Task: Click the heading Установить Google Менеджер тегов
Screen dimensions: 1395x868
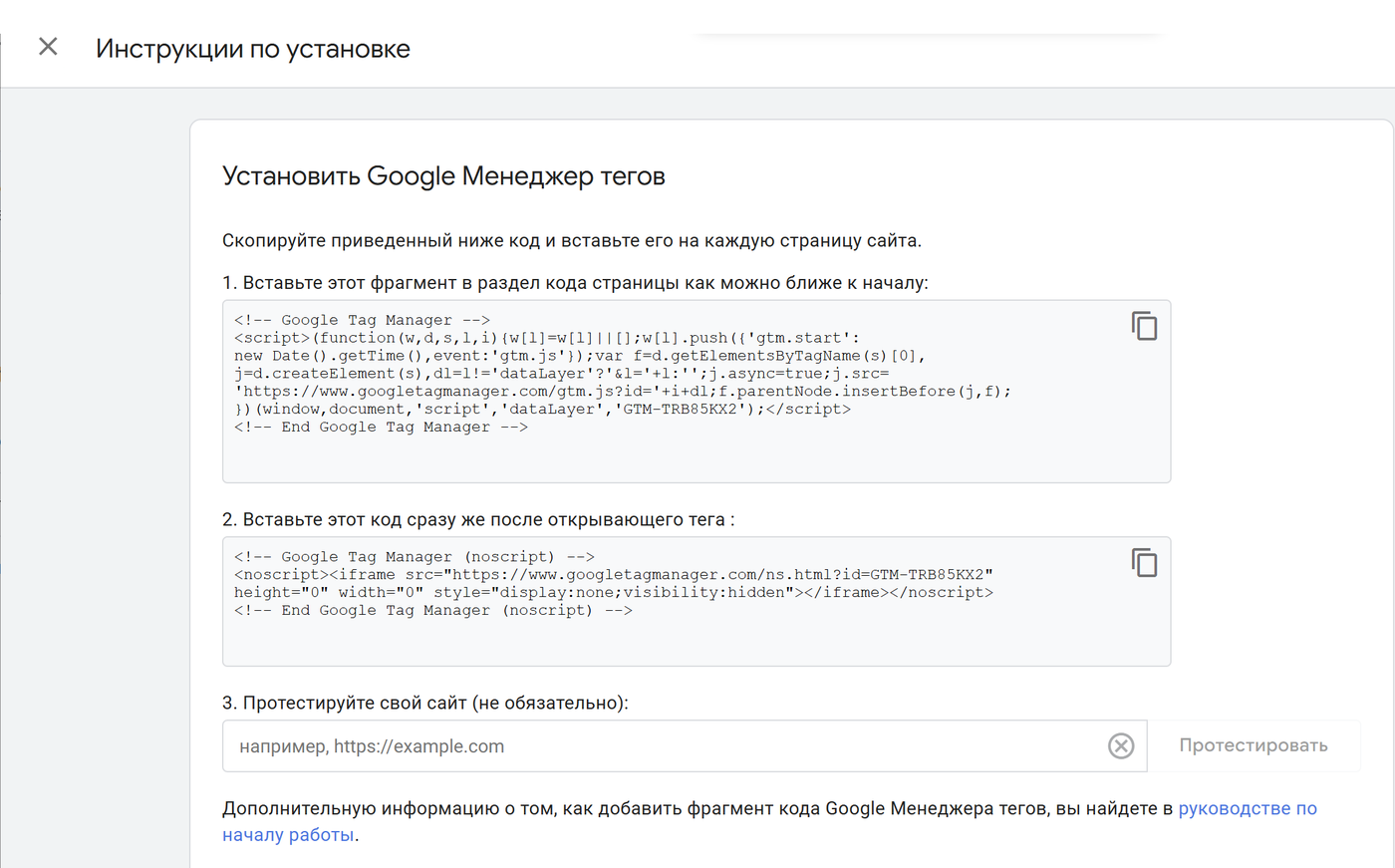Action: [443, 176]
